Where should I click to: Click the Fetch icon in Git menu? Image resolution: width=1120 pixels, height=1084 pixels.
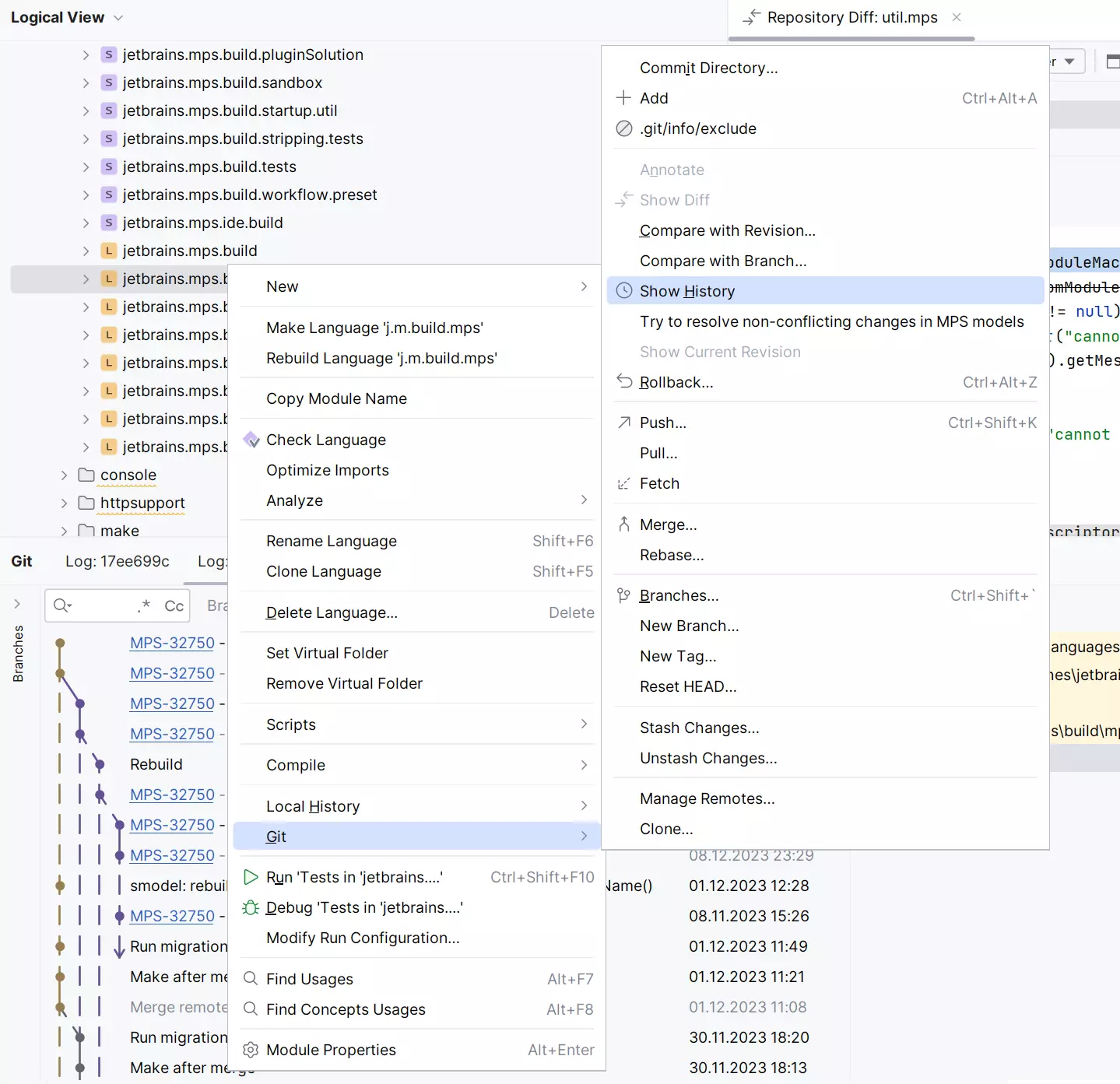point(624,483)
